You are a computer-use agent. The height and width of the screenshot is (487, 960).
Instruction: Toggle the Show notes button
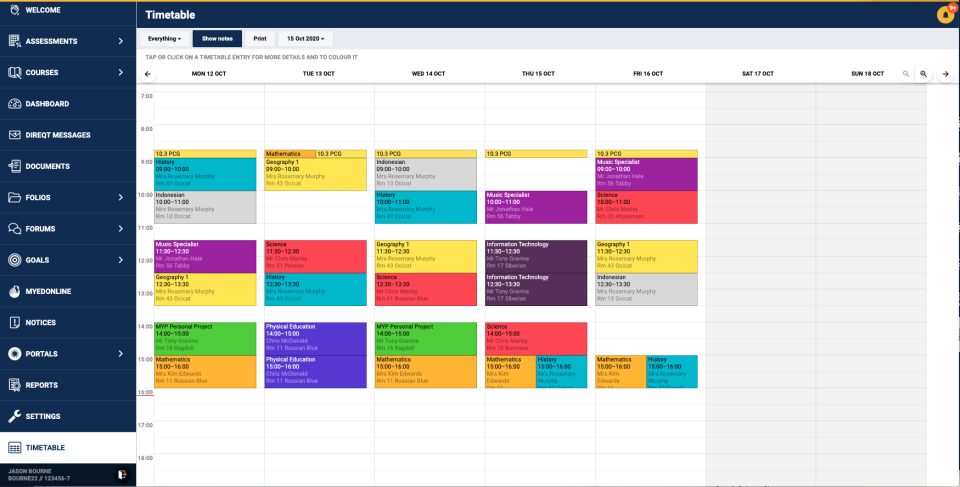tap(217, 39)
